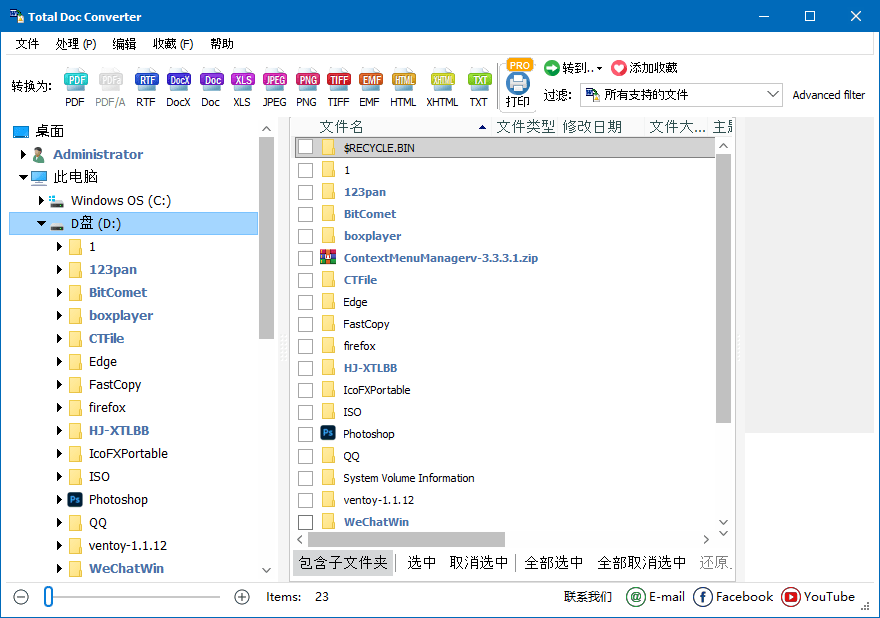Open the 转到 dropdown arrow

click(x=599, y=68)
